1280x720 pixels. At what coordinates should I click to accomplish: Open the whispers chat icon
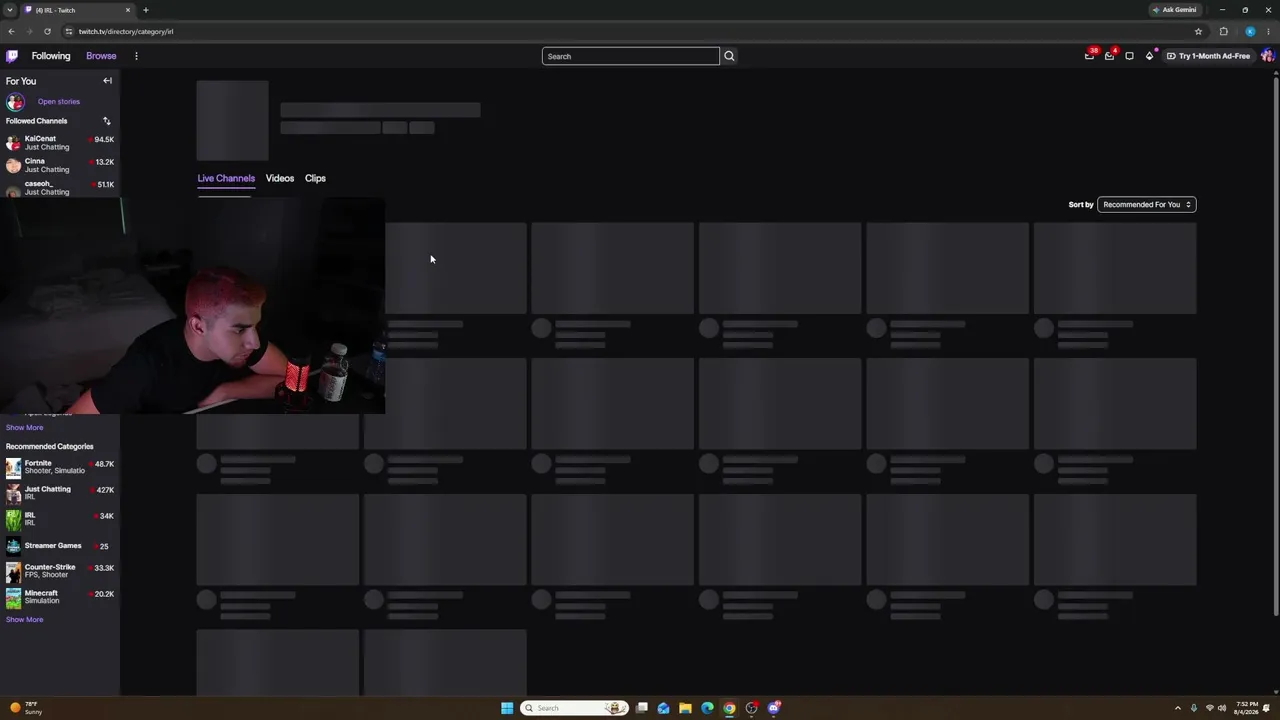coord(1130,56)
